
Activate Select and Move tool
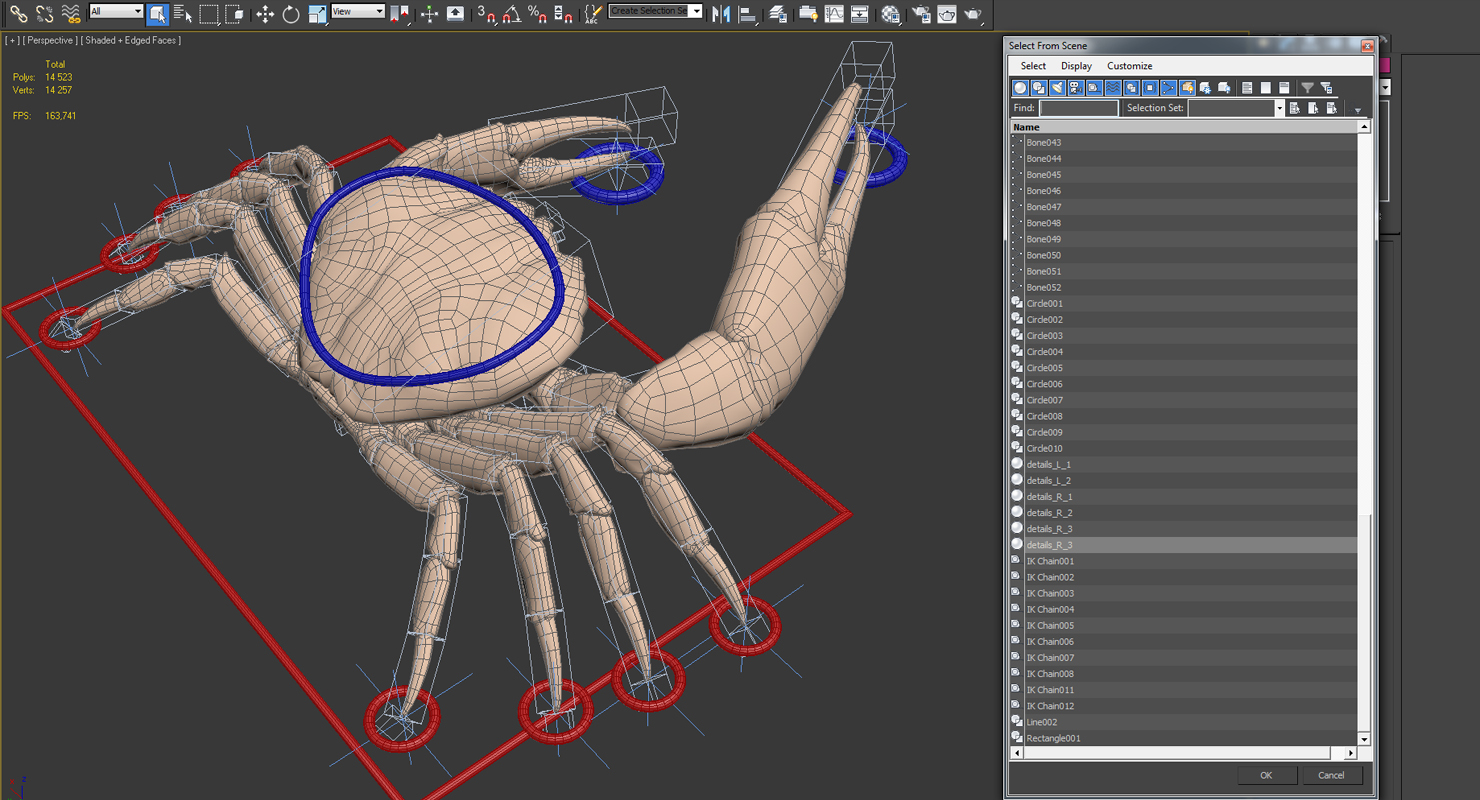(265, 14)
